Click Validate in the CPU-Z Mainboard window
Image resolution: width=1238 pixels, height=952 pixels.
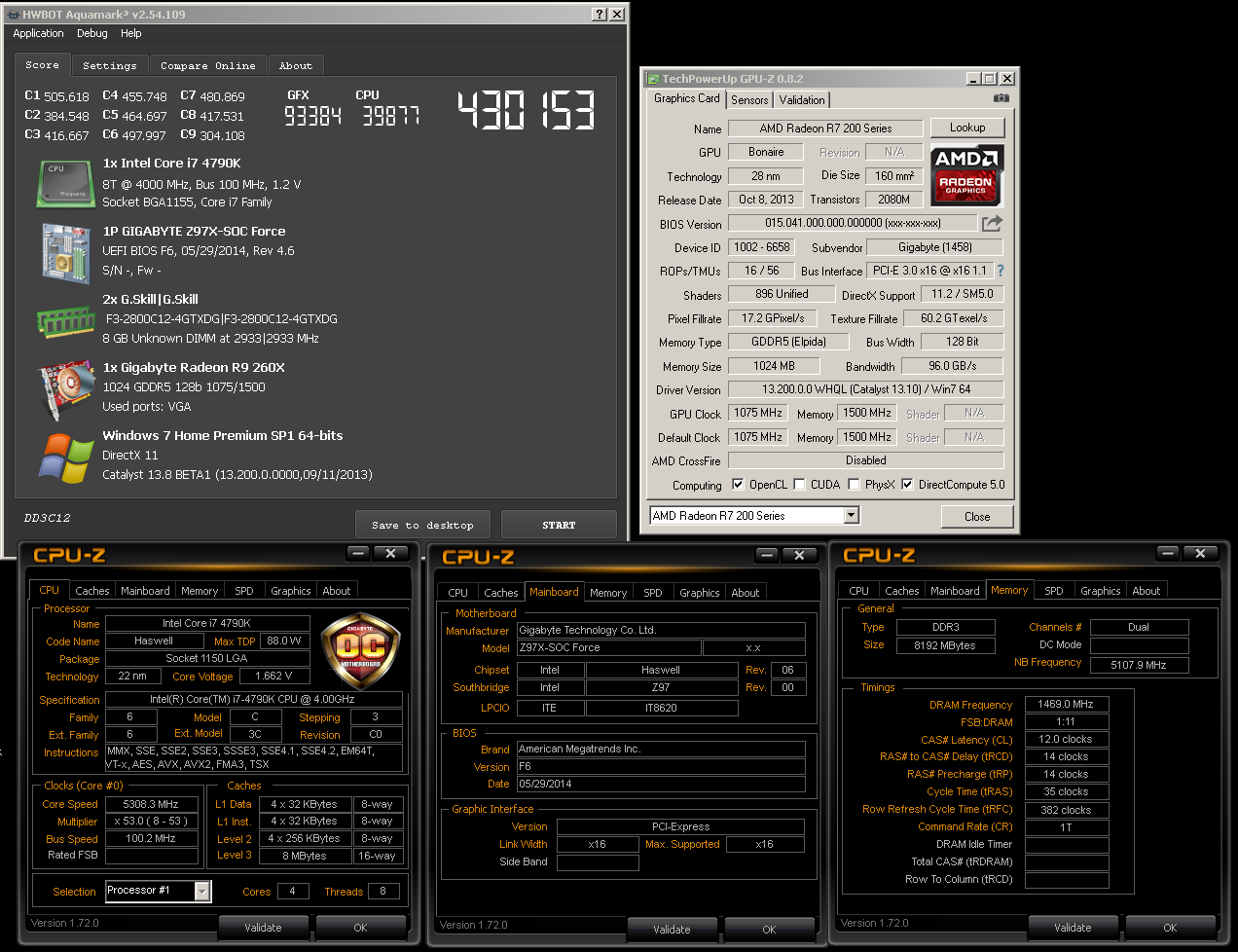(672, 929)
